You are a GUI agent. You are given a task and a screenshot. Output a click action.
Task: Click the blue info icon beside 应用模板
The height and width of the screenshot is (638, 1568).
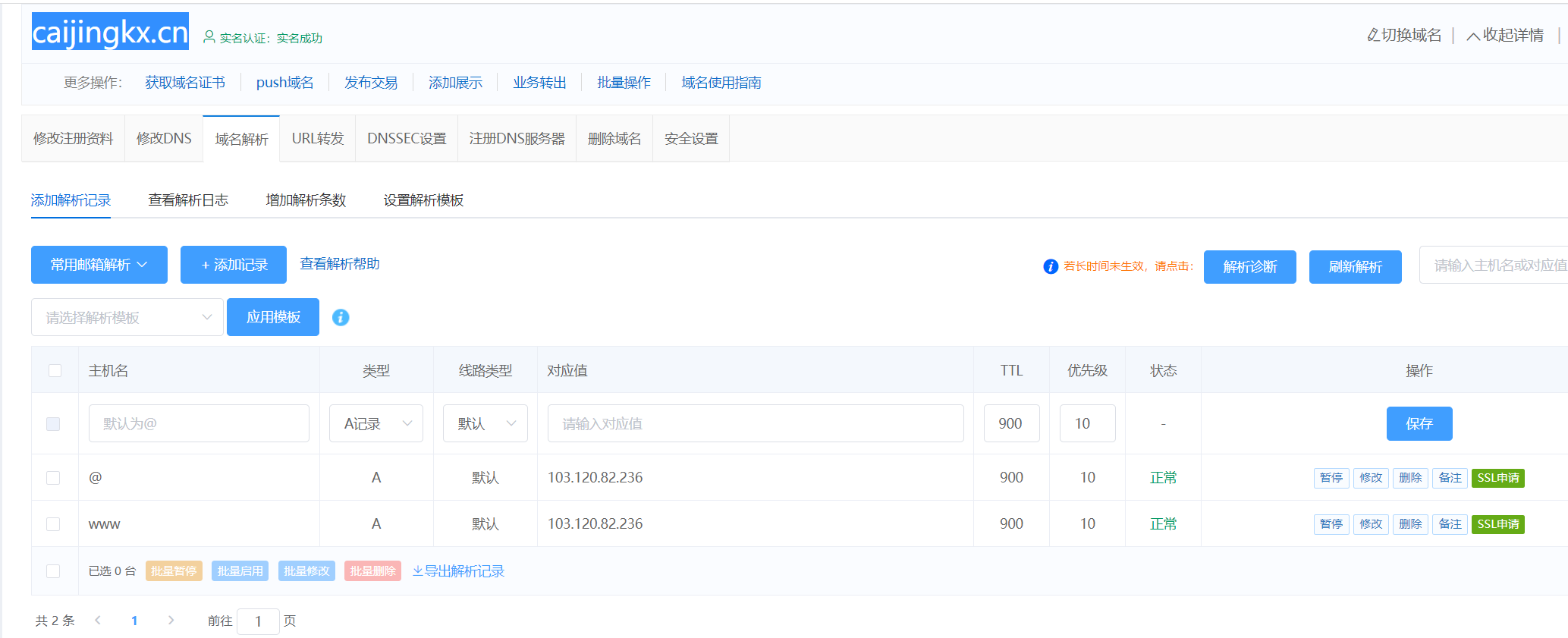pyautogui.click(x=341, y=317)
